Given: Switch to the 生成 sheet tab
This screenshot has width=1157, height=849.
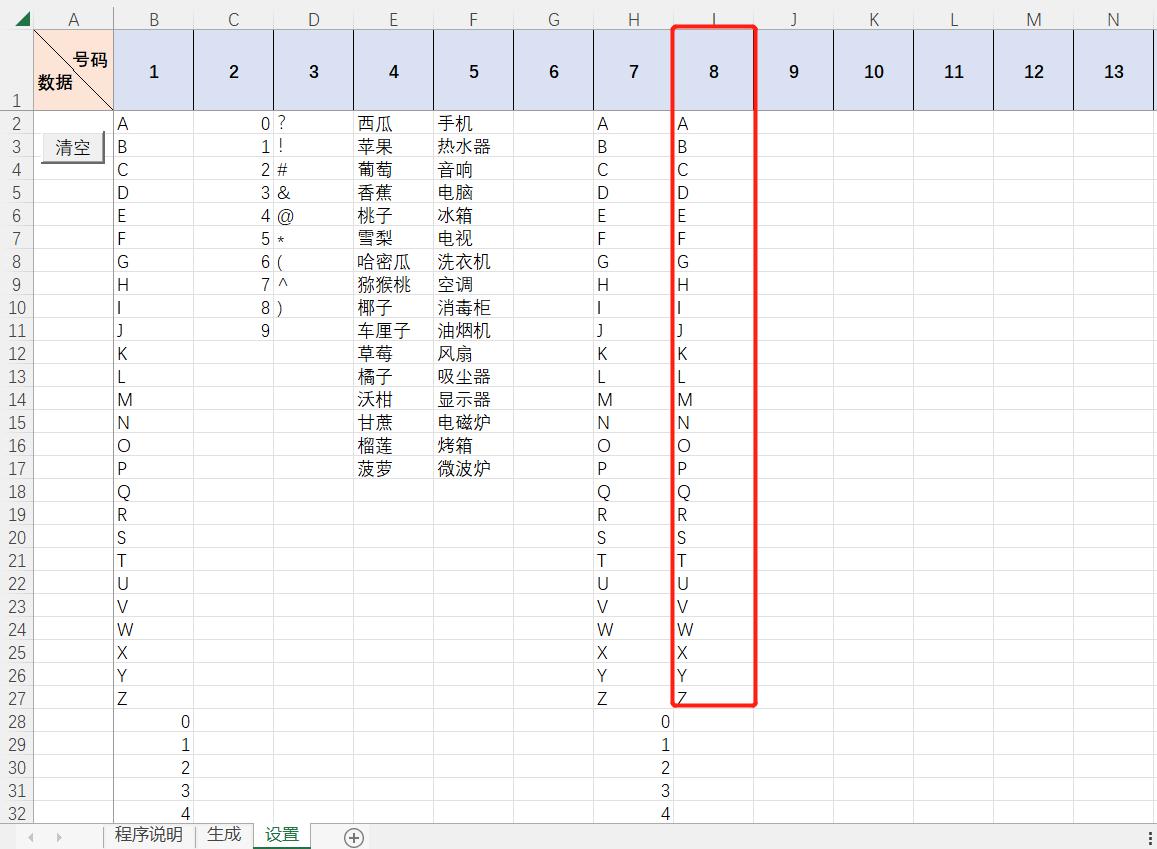Looking at the screenshot, I should 224,833.
